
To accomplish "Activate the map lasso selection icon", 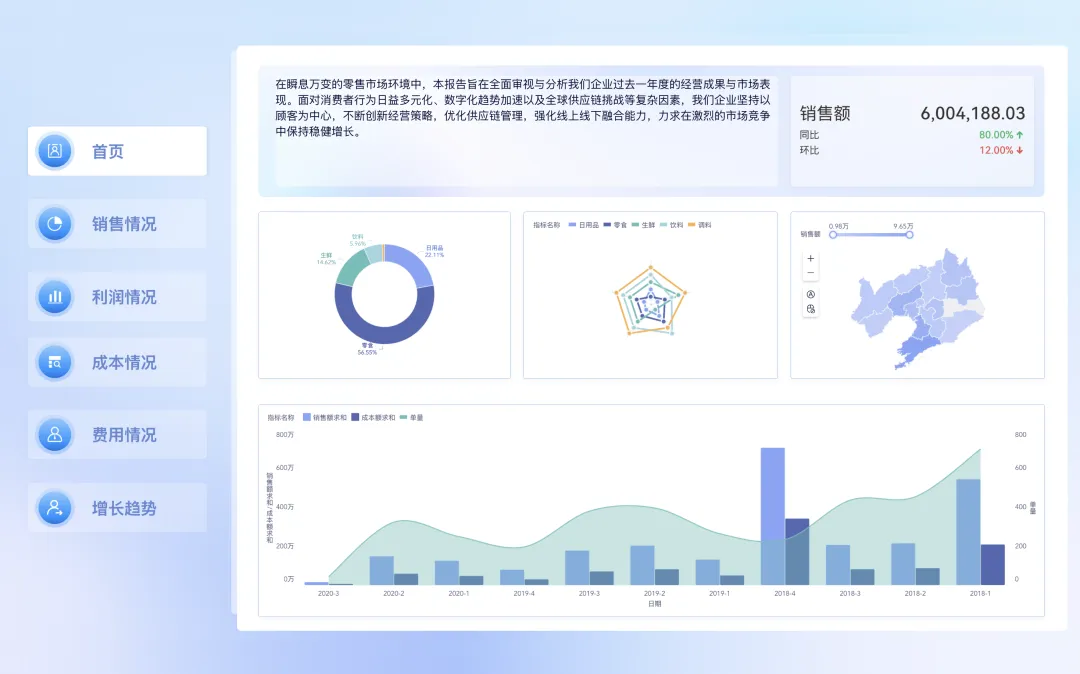I will click(811, 309).
